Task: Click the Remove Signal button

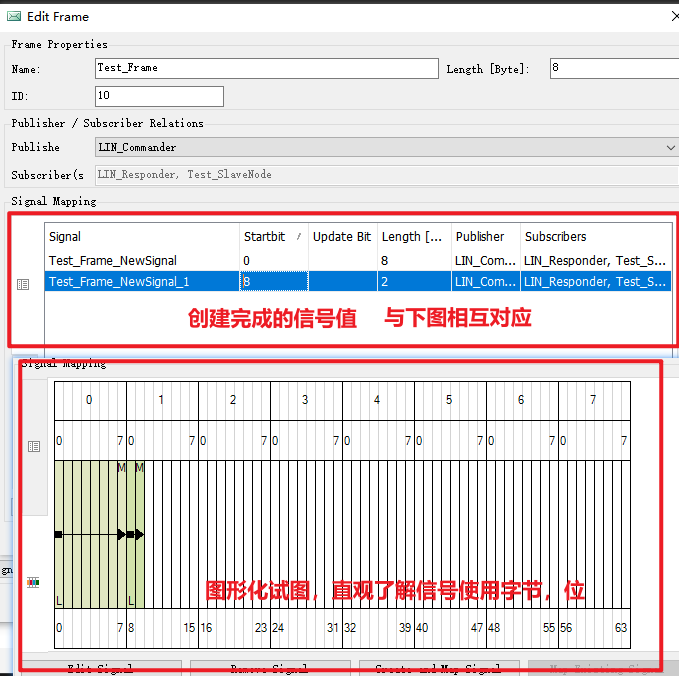Action: (270, 668)
